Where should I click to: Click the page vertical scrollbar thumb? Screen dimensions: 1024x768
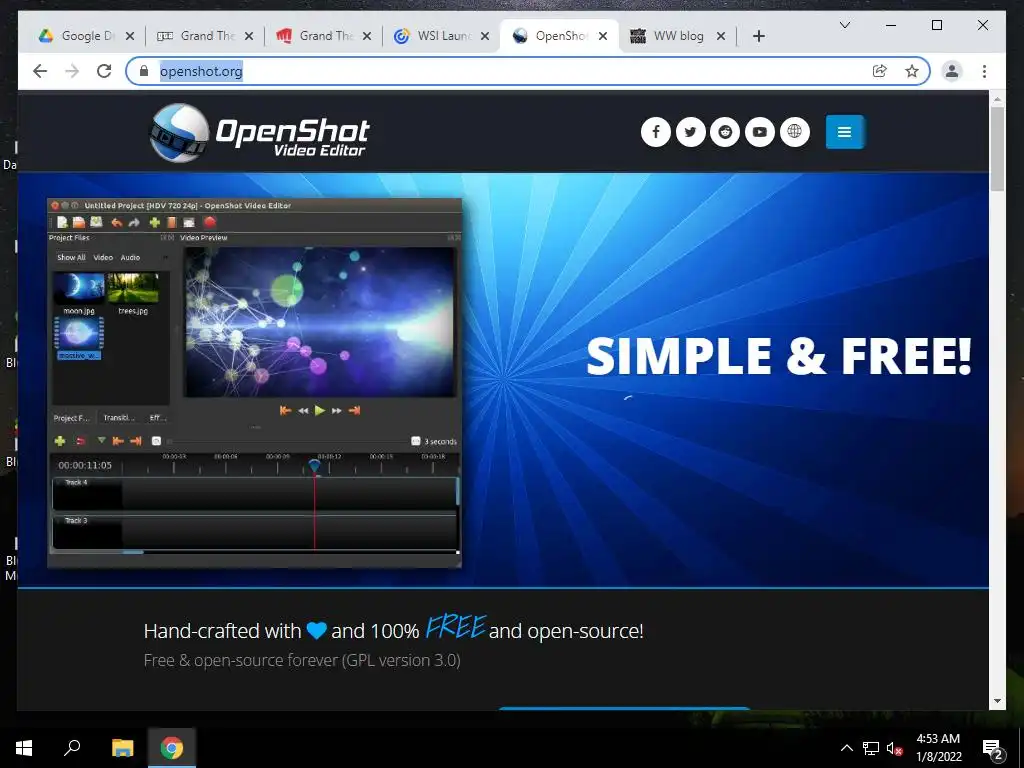pyautogui.click(x=997, y=148)
